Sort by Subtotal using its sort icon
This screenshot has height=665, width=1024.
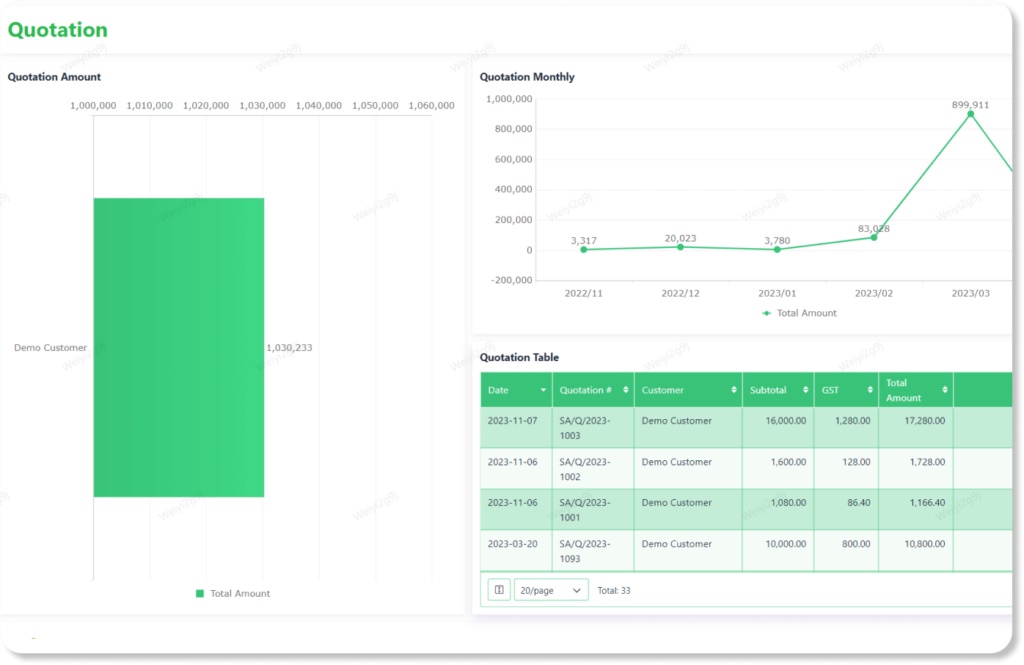click(805, 390)
